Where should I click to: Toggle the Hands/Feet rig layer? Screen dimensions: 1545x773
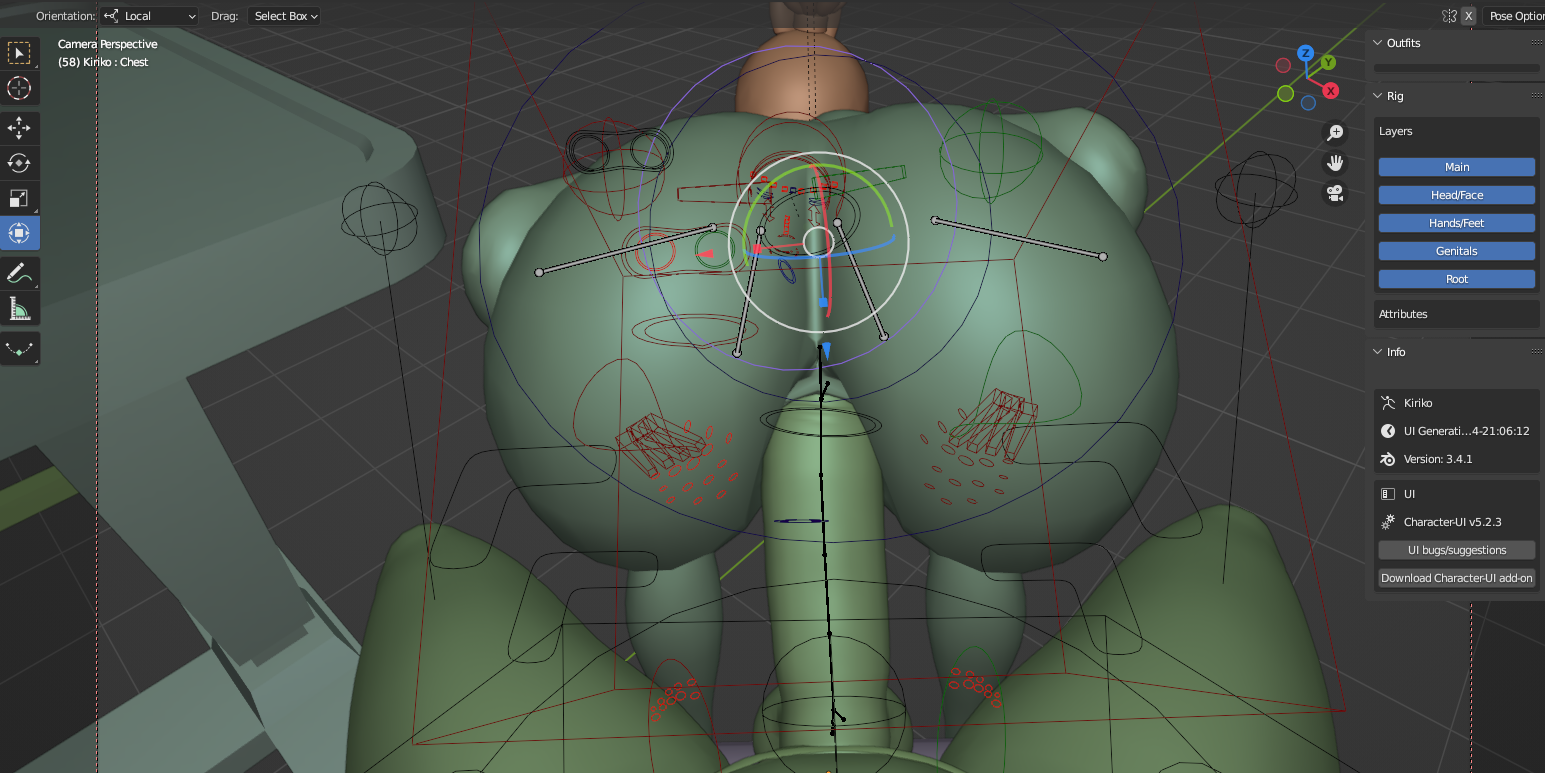pyautogui.click(x=1457, y=223)
